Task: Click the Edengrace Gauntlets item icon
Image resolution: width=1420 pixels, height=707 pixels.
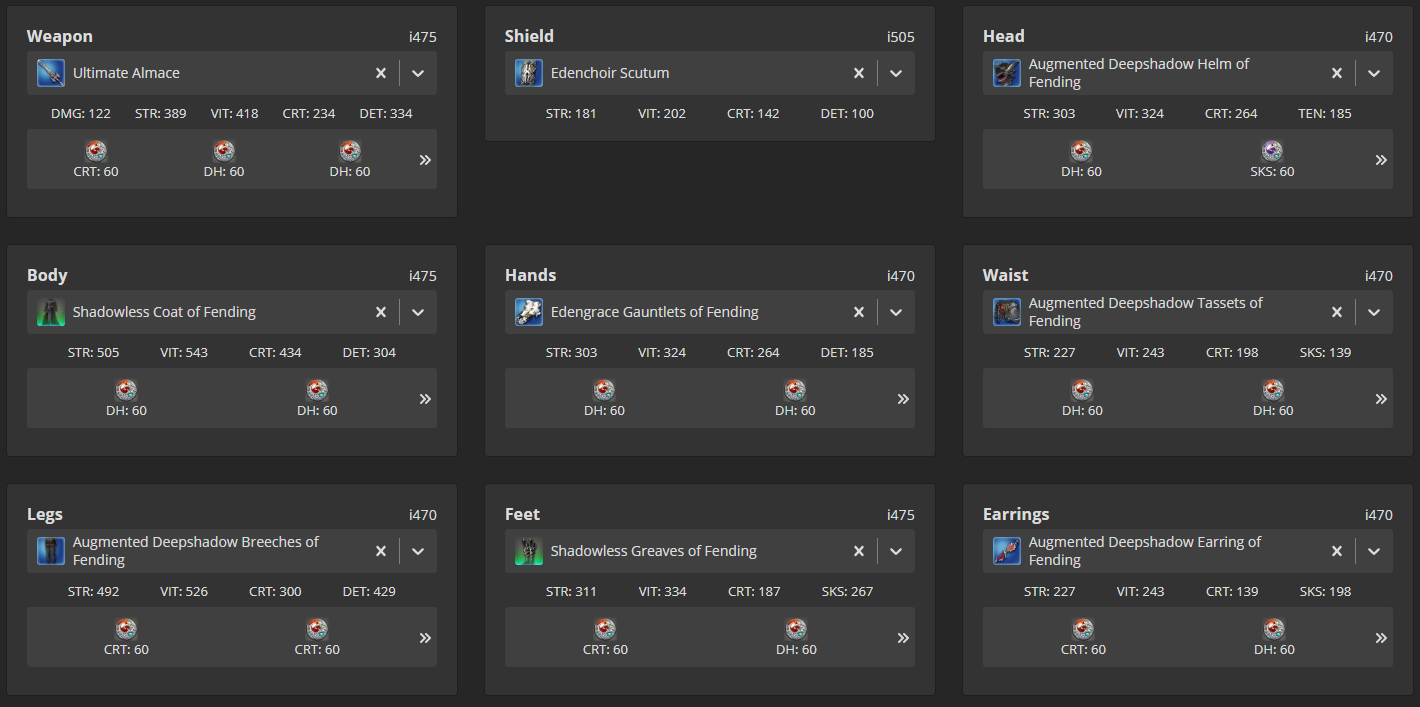Action: pos(529,312)
